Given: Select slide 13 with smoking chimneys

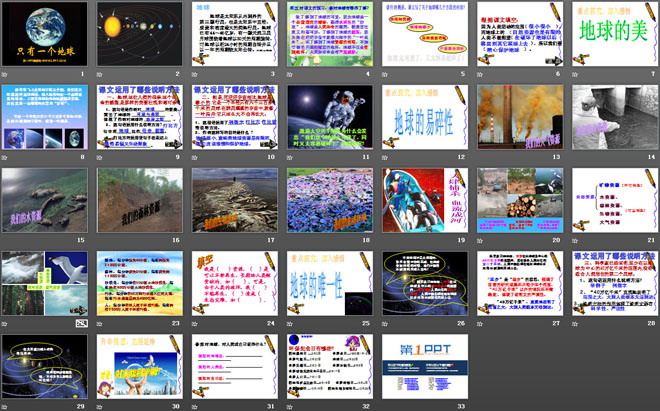Looking at the screenshot, I should [x=520, y=117].
